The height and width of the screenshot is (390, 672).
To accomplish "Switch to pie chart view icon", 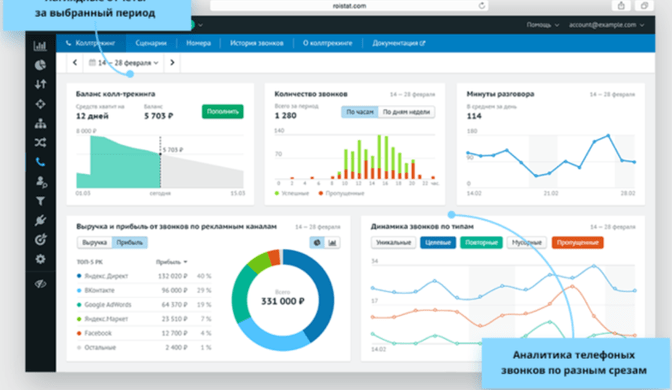I will (317, 243).
